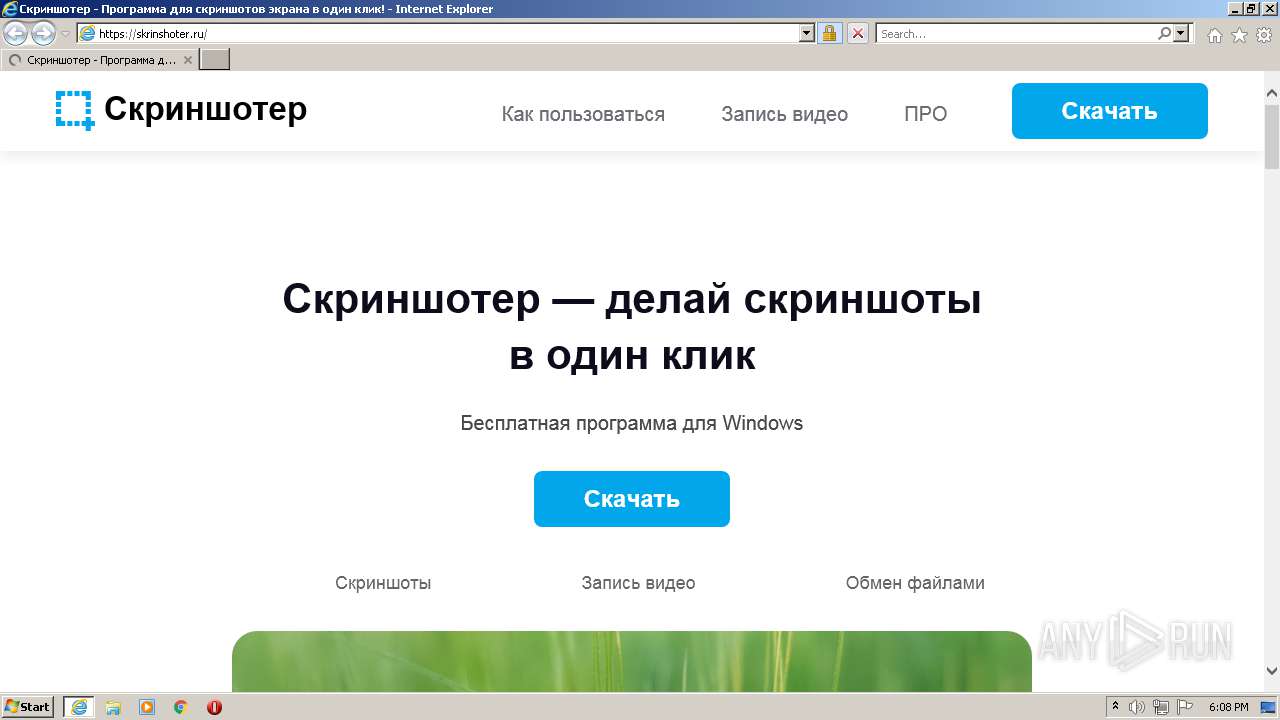The image size is (1280, 720).
Task: Click the Скриншотер logo icon
Action: point(75,110)
